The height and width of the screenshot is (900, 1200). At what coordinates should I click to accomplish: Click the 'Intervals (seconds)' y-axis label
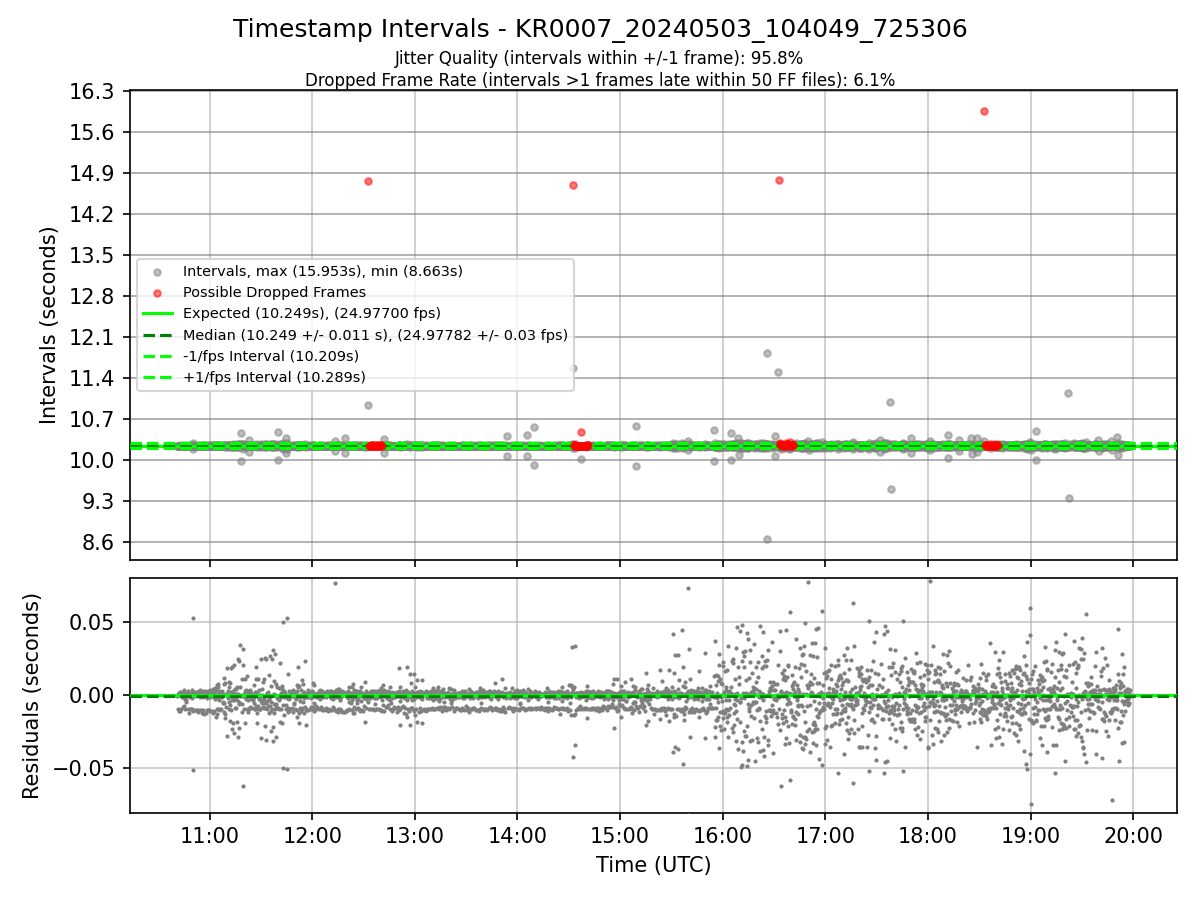click(x=48, y=325)
